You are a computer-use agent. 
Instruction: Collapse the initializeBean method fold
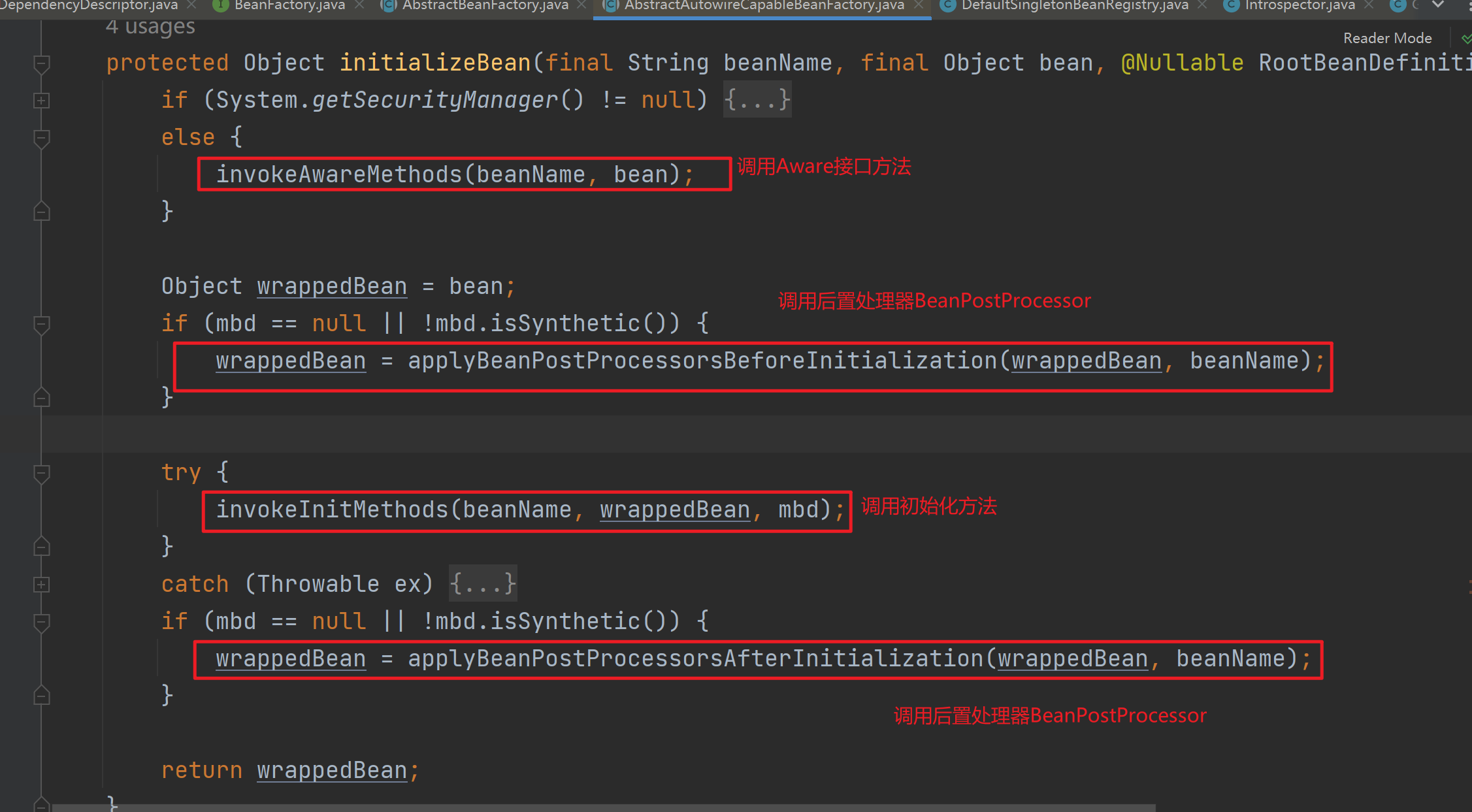(41, 64)
